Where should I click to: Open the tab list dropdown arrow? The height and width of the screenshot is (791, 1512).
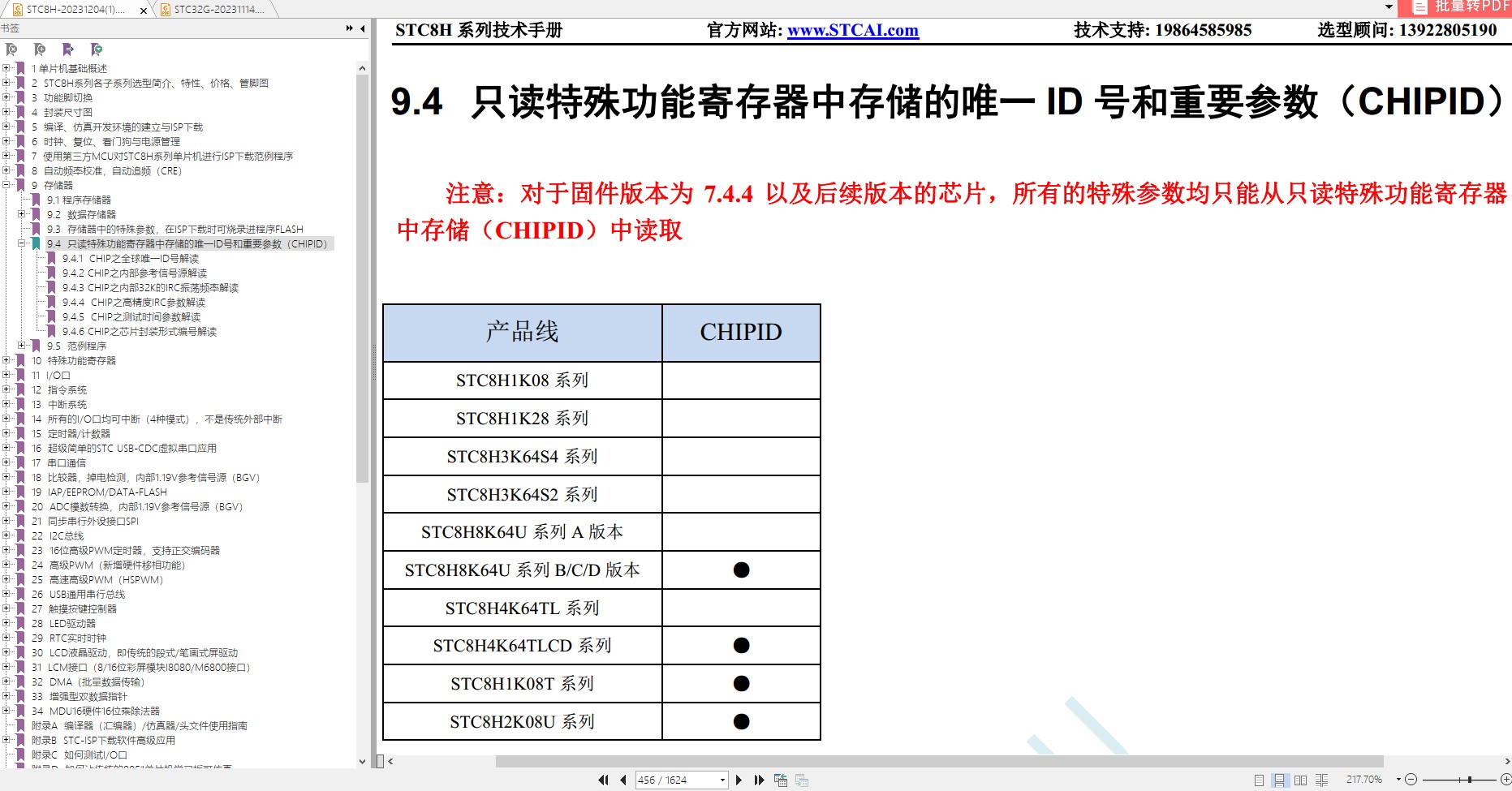coord(1389,7)
